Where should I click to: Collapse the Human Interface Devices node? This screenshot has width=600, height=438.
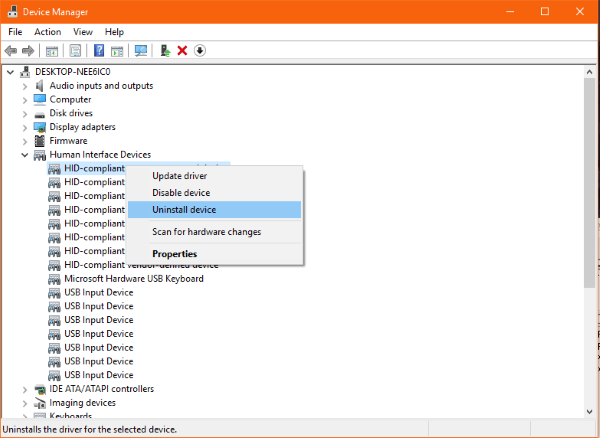(x=25, y=155)
